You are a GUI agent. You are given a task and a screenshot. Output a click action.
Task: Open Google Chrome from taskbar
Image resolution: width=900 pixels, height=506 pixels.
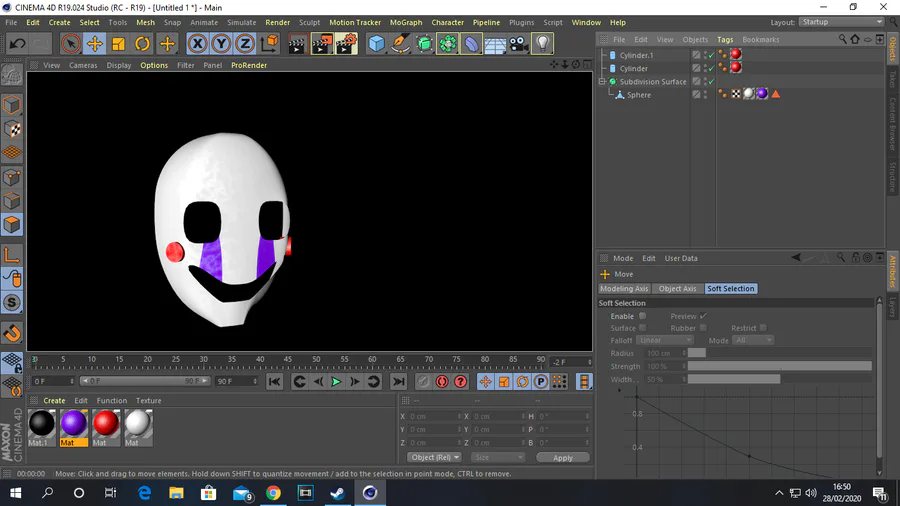[x=274, y=493]
